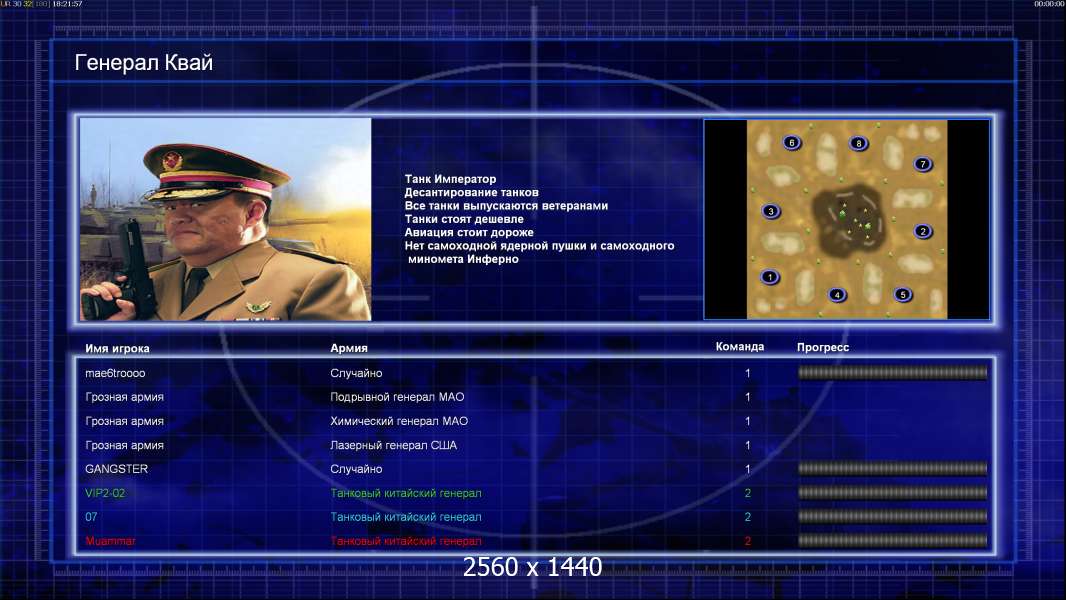Select player name Muammar
This screenshot has width=1066, height=600.
pos(110,541)
